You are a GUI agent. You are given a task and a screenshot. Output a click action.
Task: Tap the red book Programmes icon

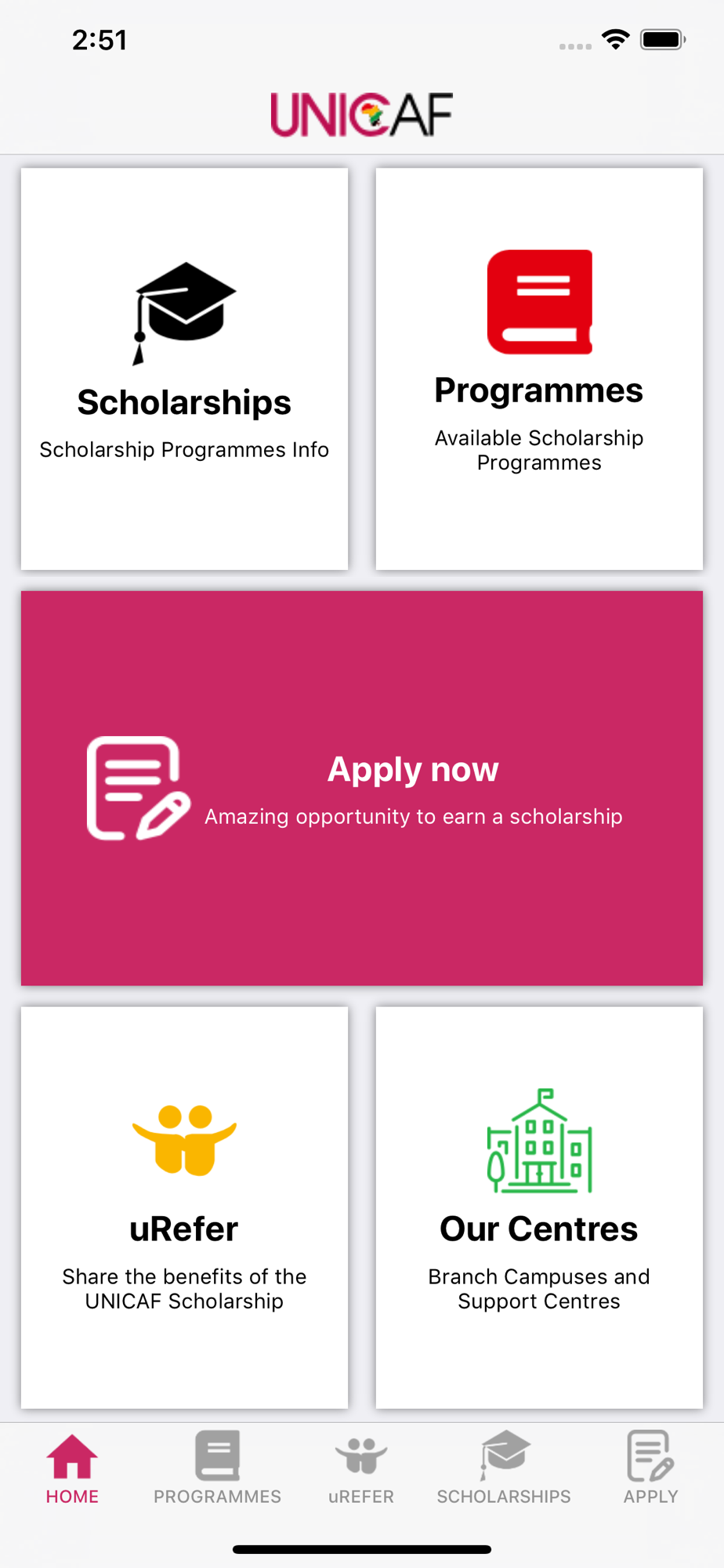tap(539, 302)
